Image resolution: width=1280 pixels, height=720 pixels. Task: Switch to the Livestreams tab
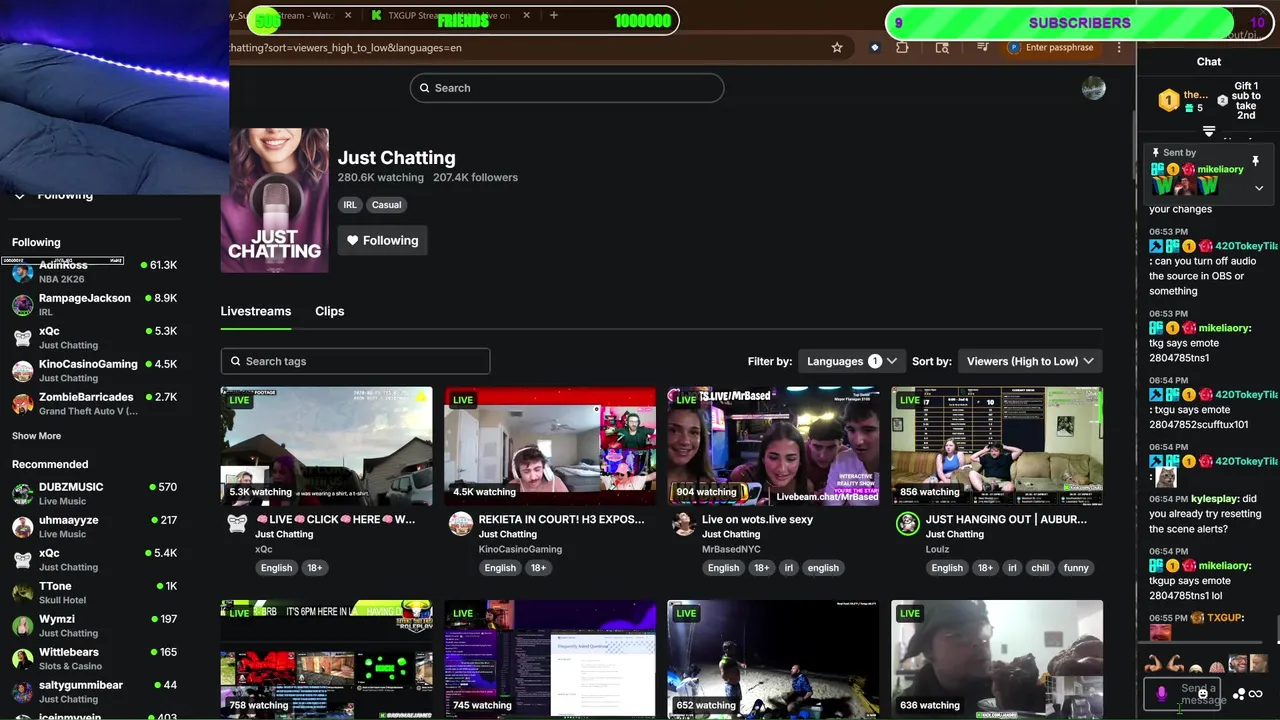point(256,311)
